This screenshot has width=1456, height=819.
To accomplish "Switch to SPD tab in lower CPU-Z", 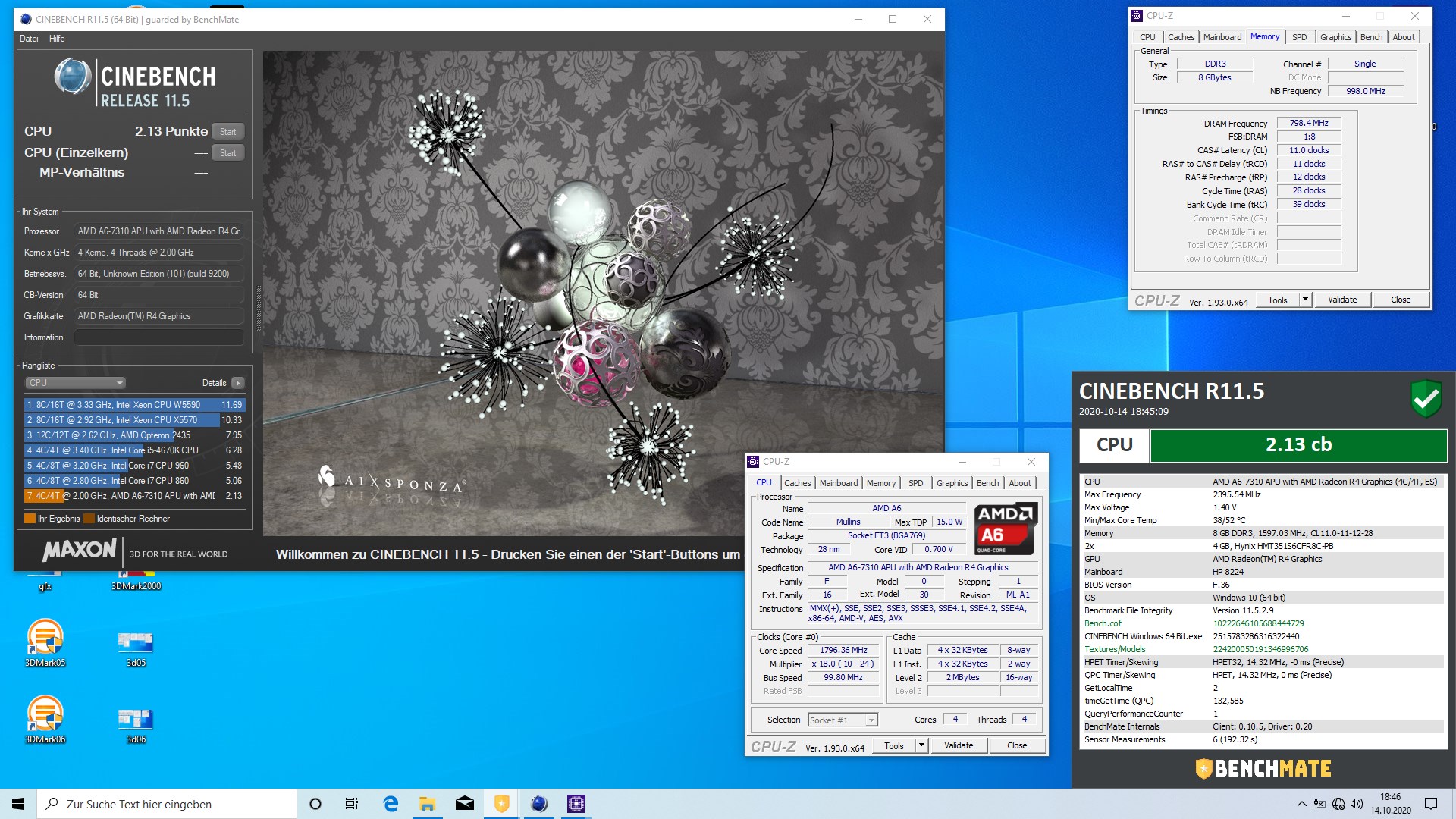I will [915, 483].
